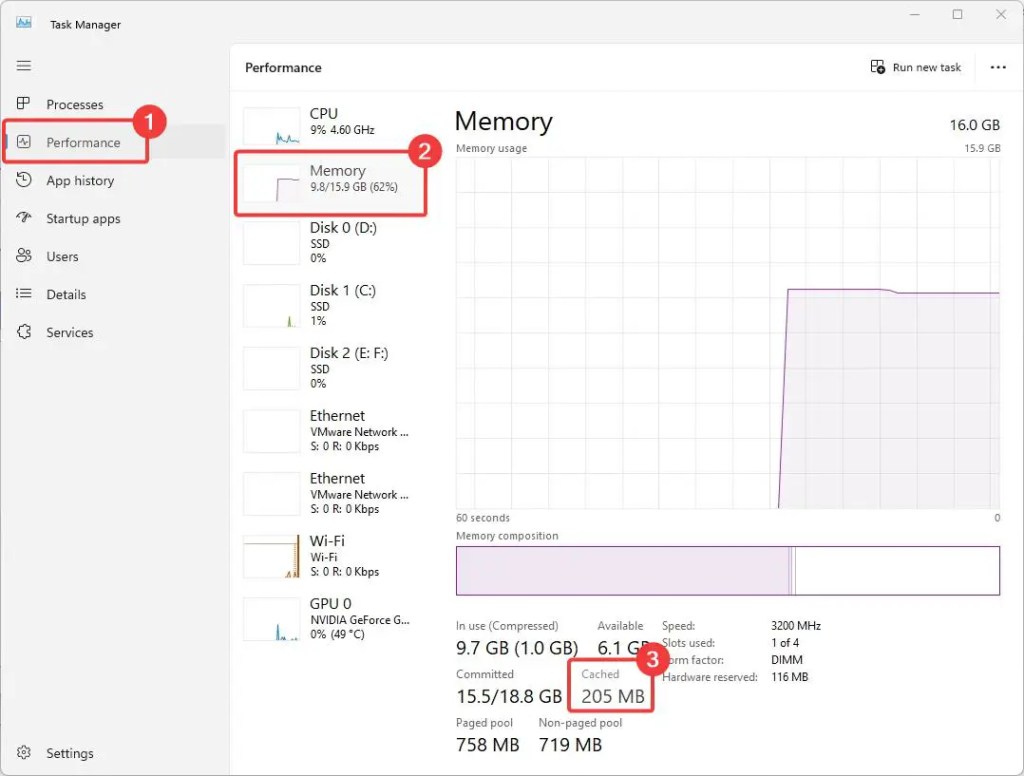Click the Paged pool 758 MB value
This screenshot has width=1024, height=776.
click(x=487, y=745)
